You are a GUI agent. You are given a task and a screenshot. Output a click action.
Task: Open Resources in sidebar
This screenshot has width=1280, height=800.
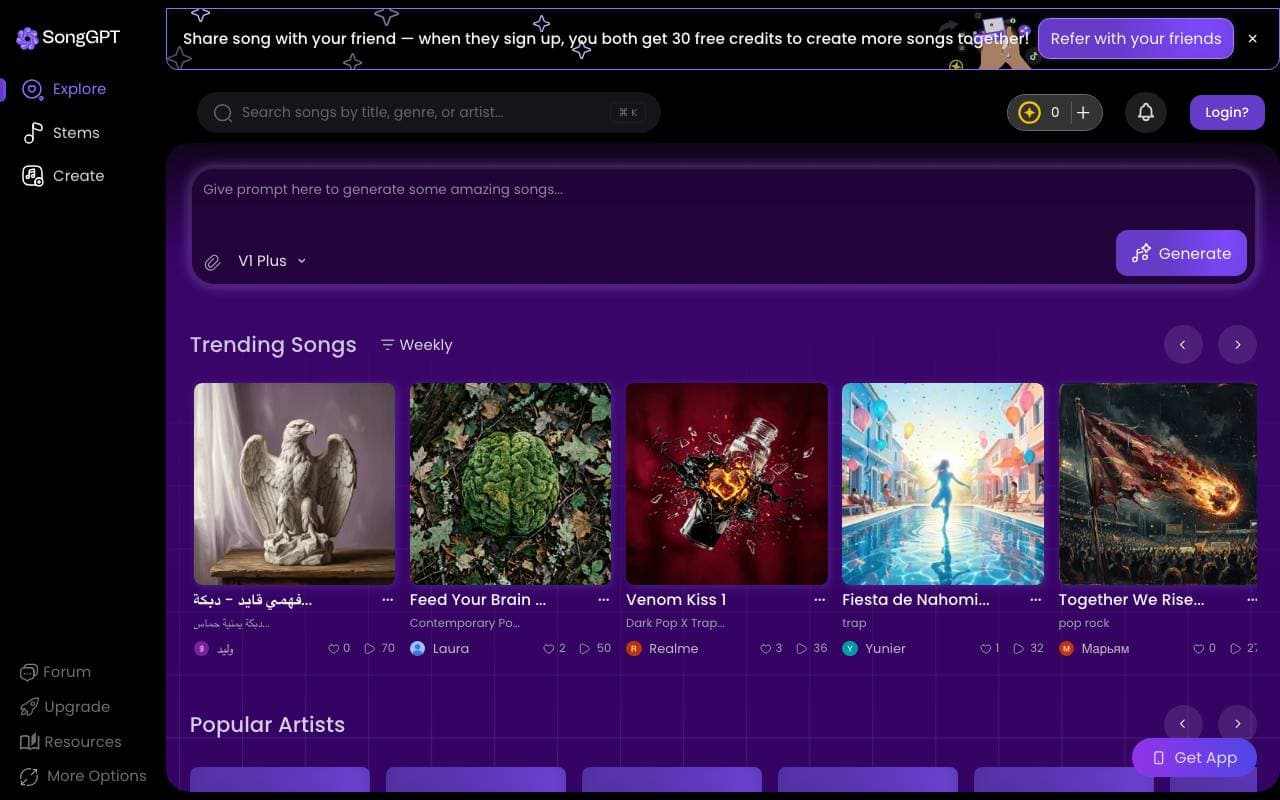[x=70, y=742]
